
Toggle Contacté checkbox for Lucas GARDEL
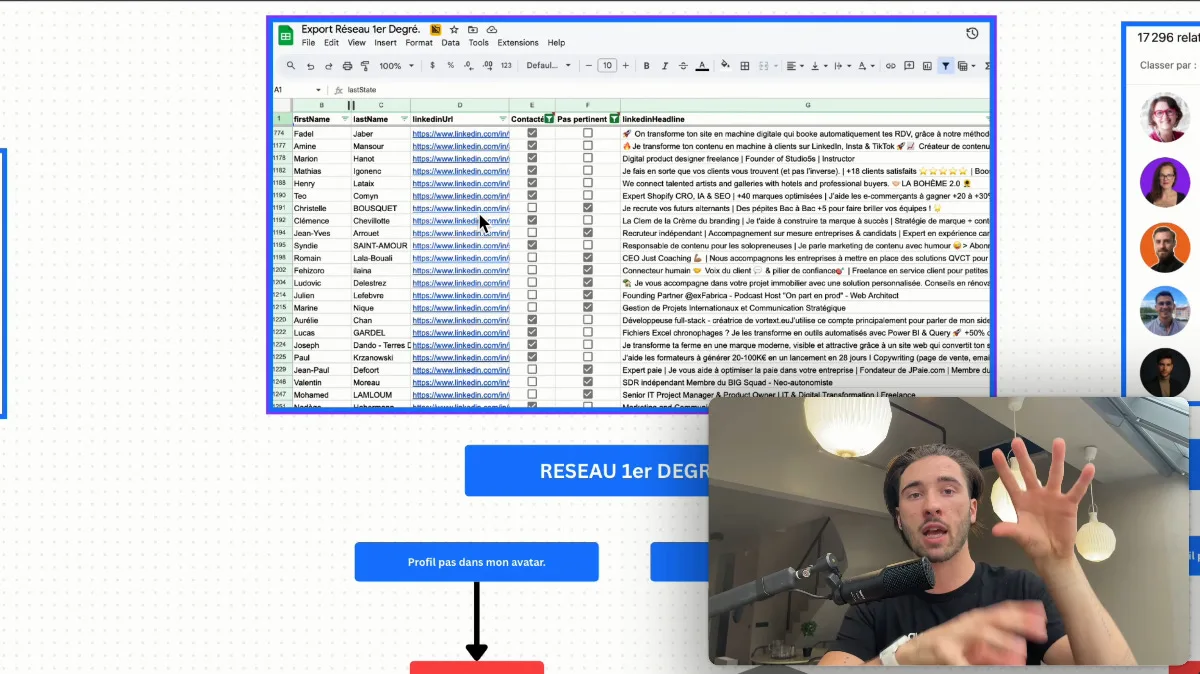click(x=532, y=333)
